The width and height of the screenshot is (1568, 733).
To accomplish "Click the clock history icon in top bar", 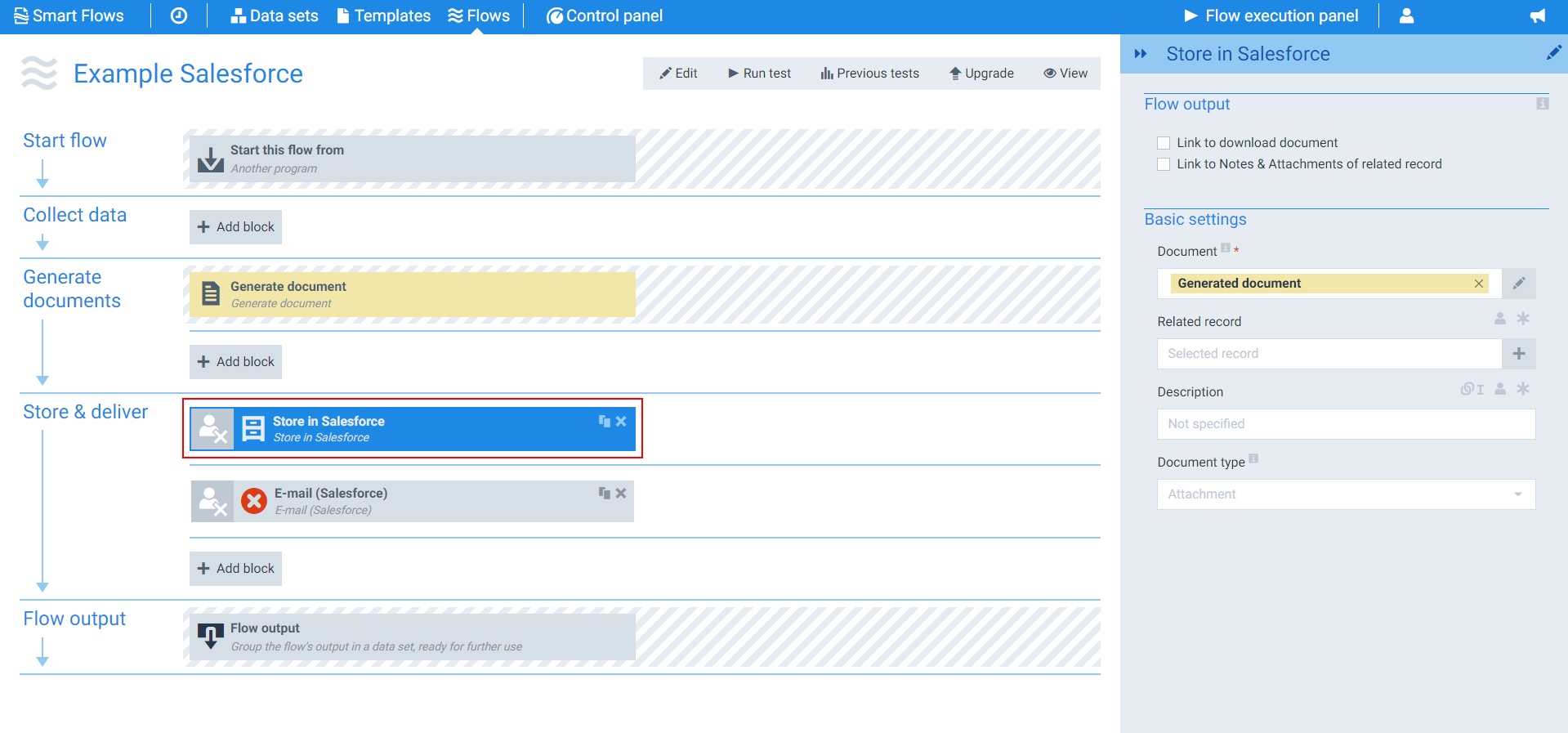I will (179, 16).
